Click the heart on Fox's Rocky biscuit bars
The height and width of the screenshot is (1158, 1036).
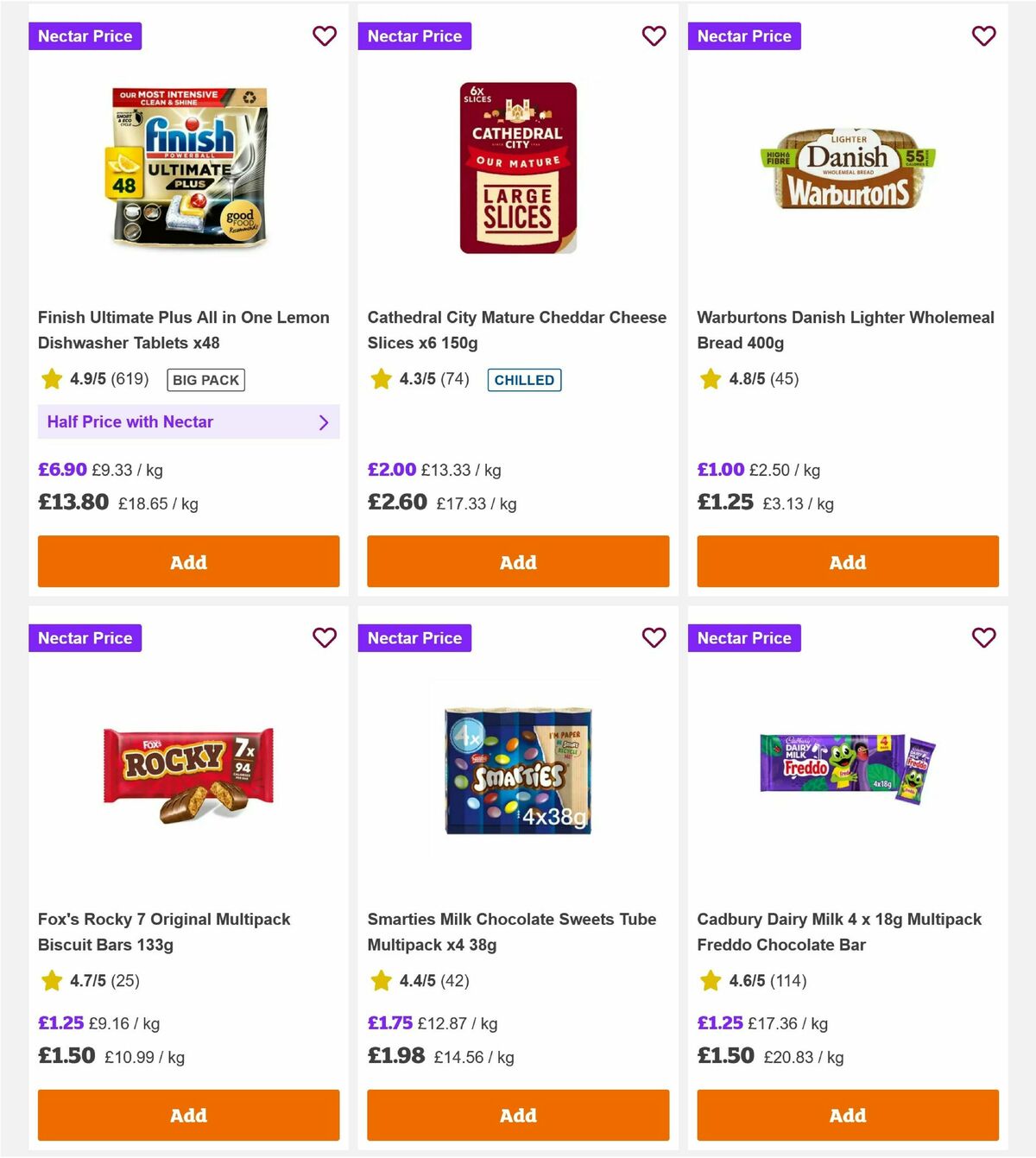click(x=325, y=638)
